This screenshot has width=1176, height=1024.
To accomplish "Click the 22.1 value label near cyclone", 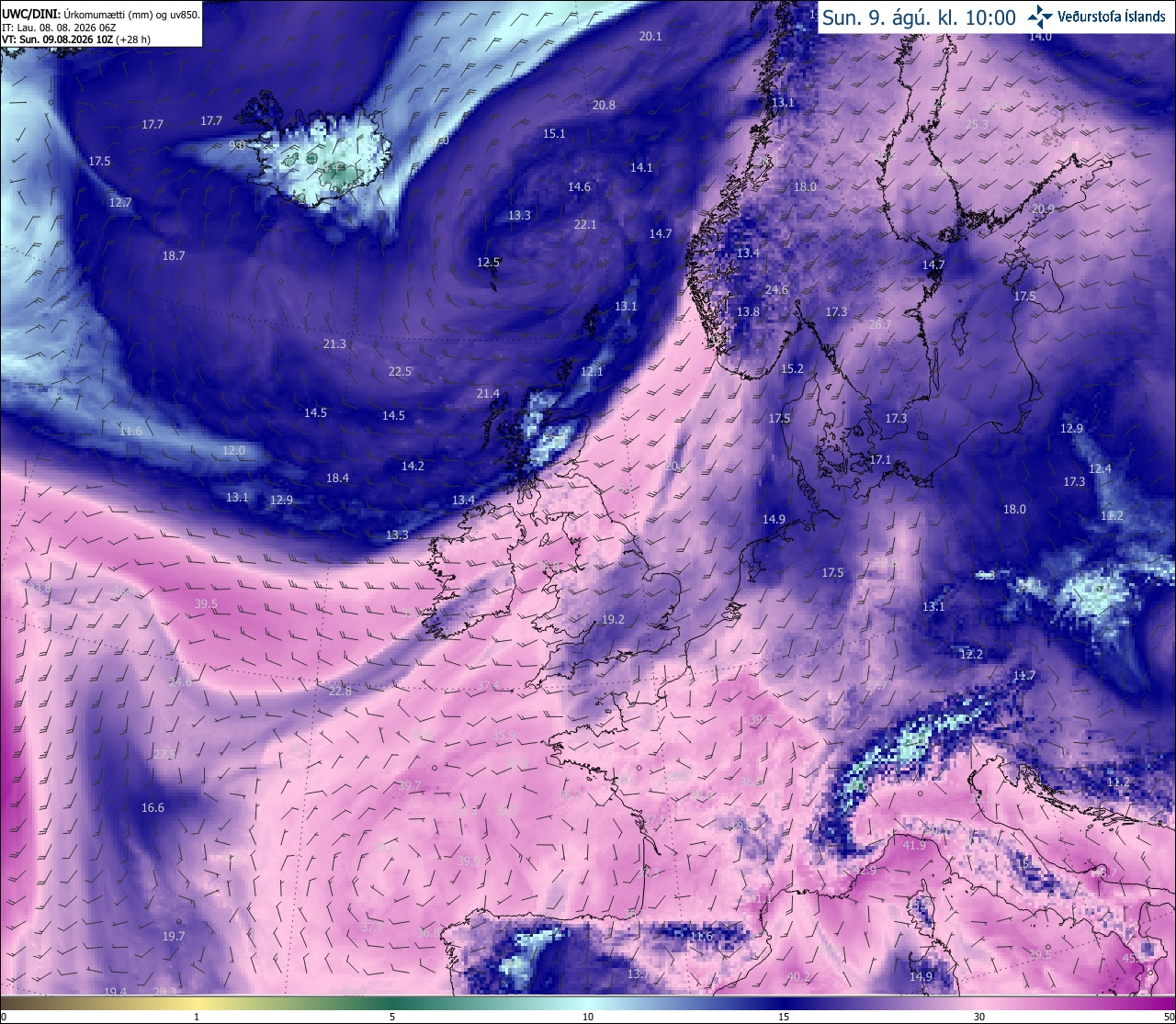I will click(x=585, y=225).
